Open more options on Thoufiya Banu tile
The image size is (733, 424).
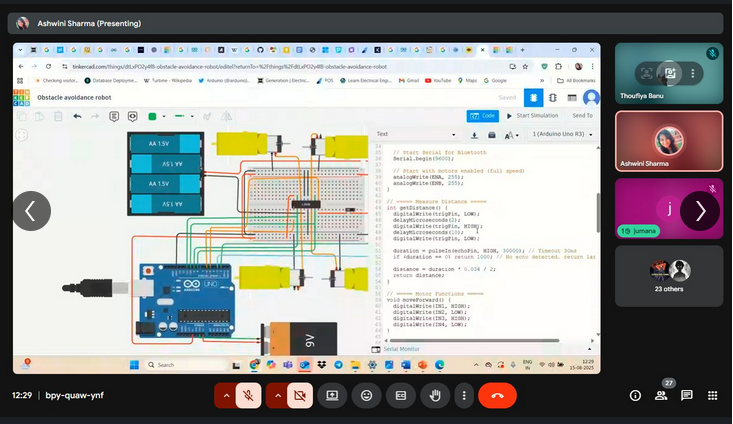coord(692,73)
